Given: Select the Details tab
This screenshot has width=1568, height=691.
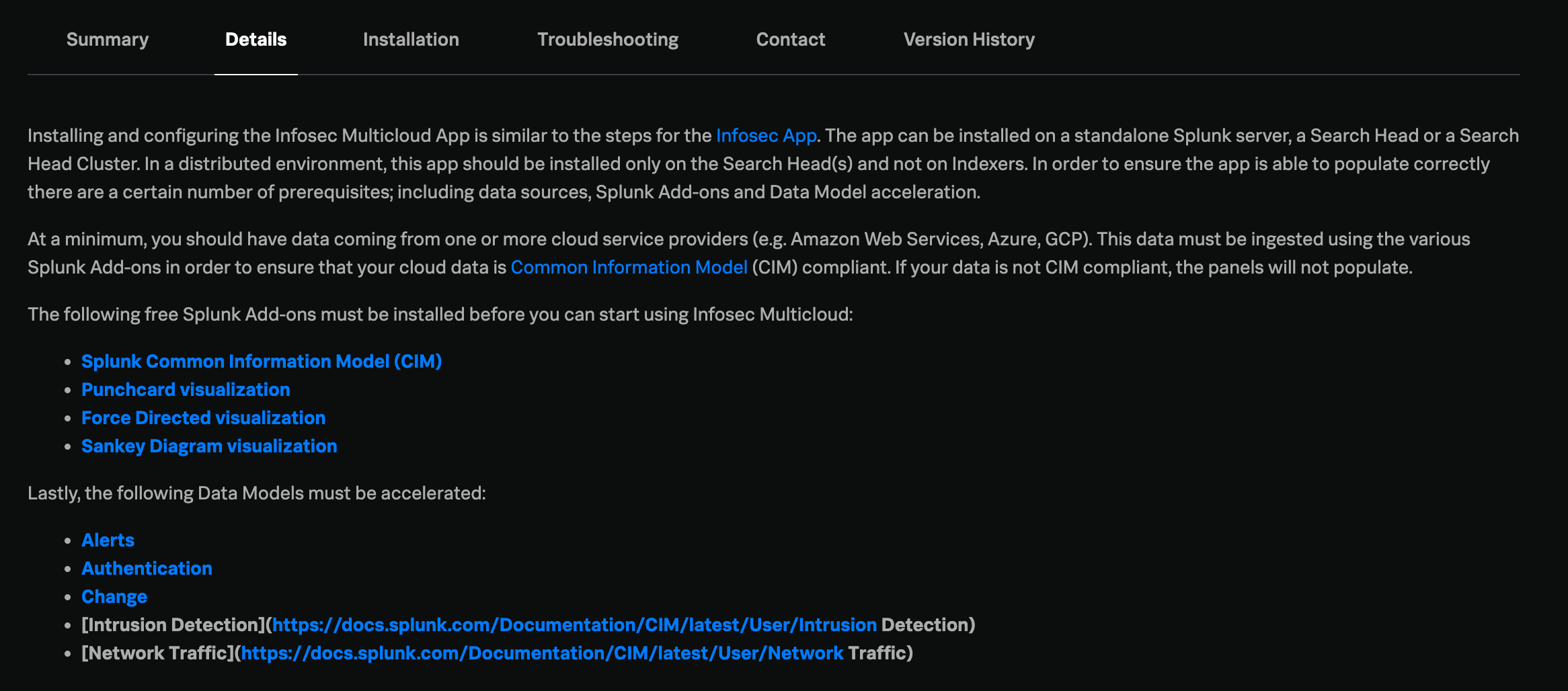Looking at the screenshot, I should 256,40.
